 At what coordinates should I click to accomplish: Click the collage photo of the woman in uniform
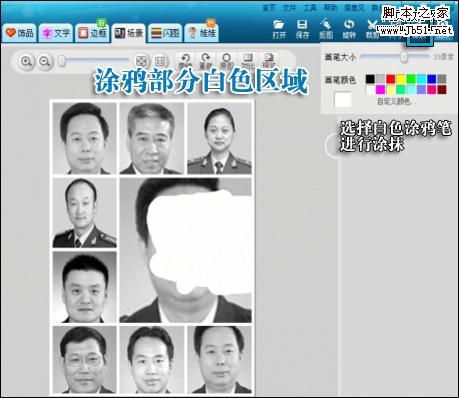[219, 138]
